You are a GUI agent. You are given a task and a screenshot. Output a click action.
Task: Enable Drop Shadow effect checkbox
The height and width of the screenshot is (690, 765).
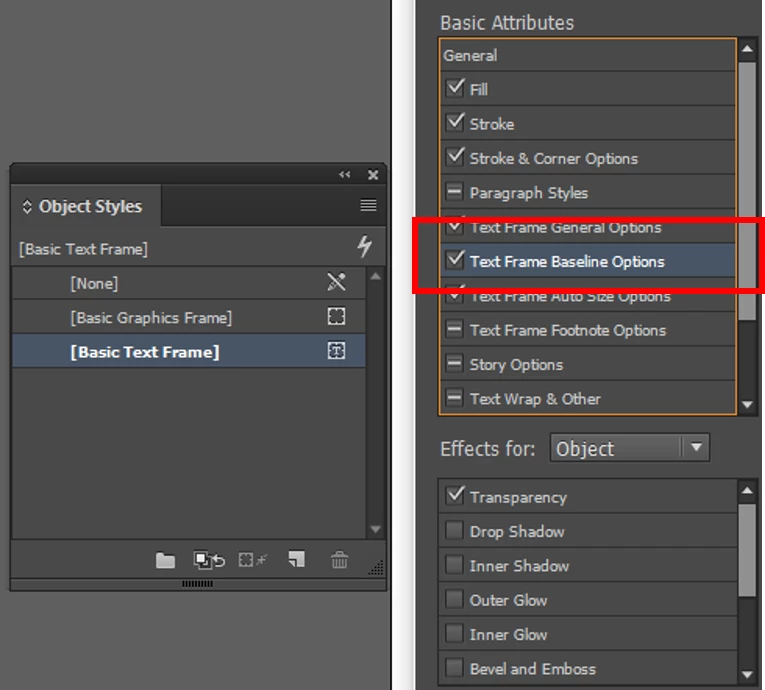(454, 530)
